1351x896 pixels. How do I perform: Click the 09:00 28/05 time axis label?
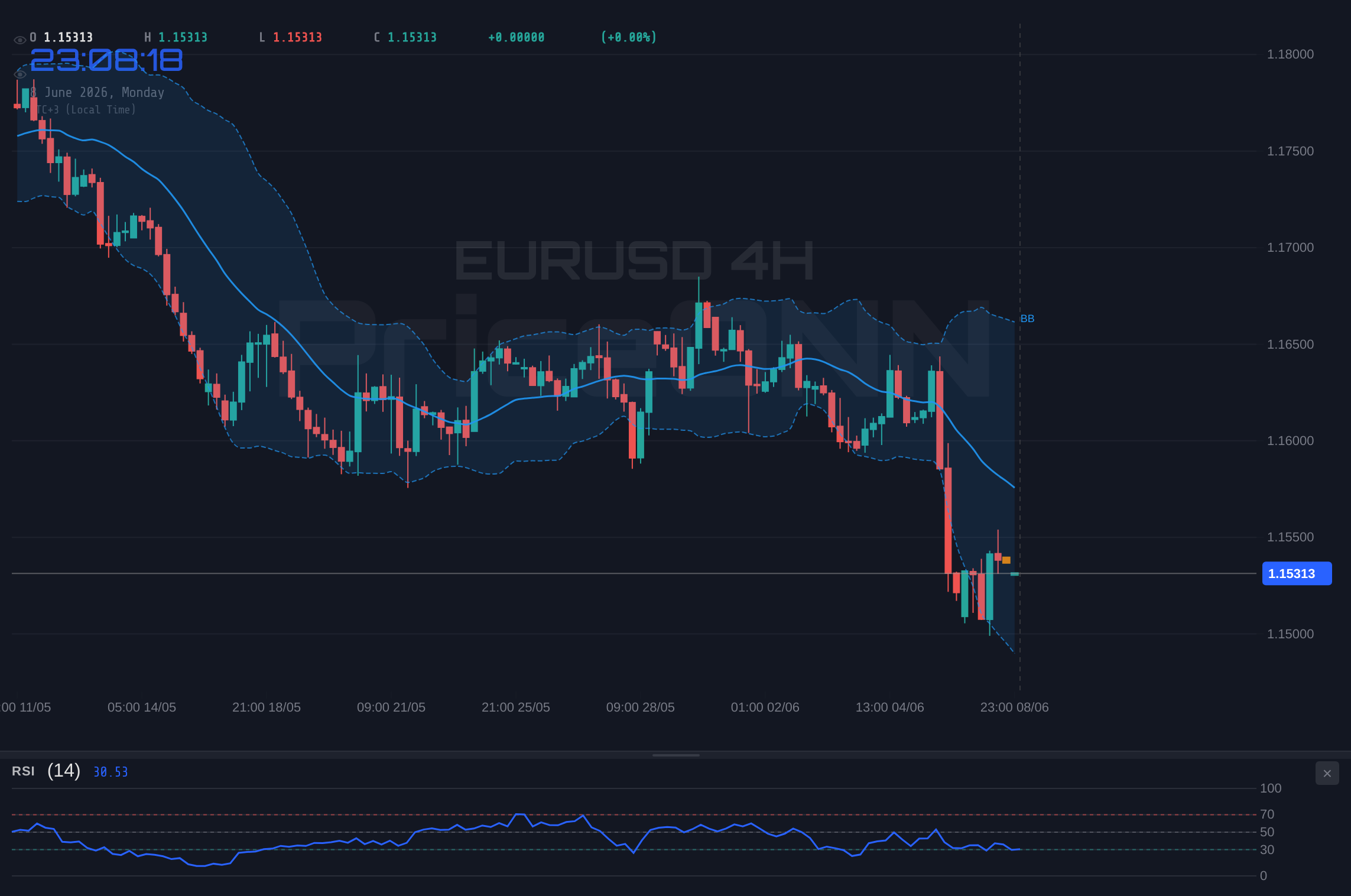[x=641, y=707]
